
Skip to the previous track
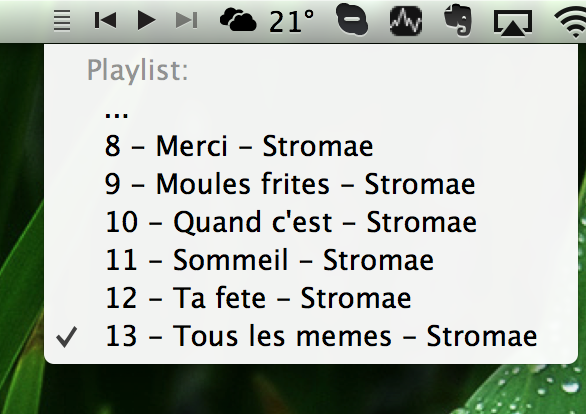click(x=105, y=20)
